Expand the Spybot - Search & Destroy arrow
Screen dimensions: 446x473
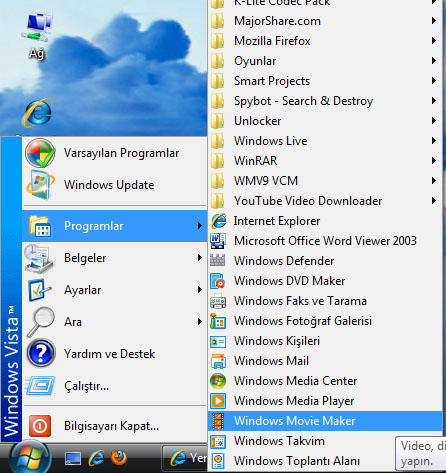click(434, 100)
